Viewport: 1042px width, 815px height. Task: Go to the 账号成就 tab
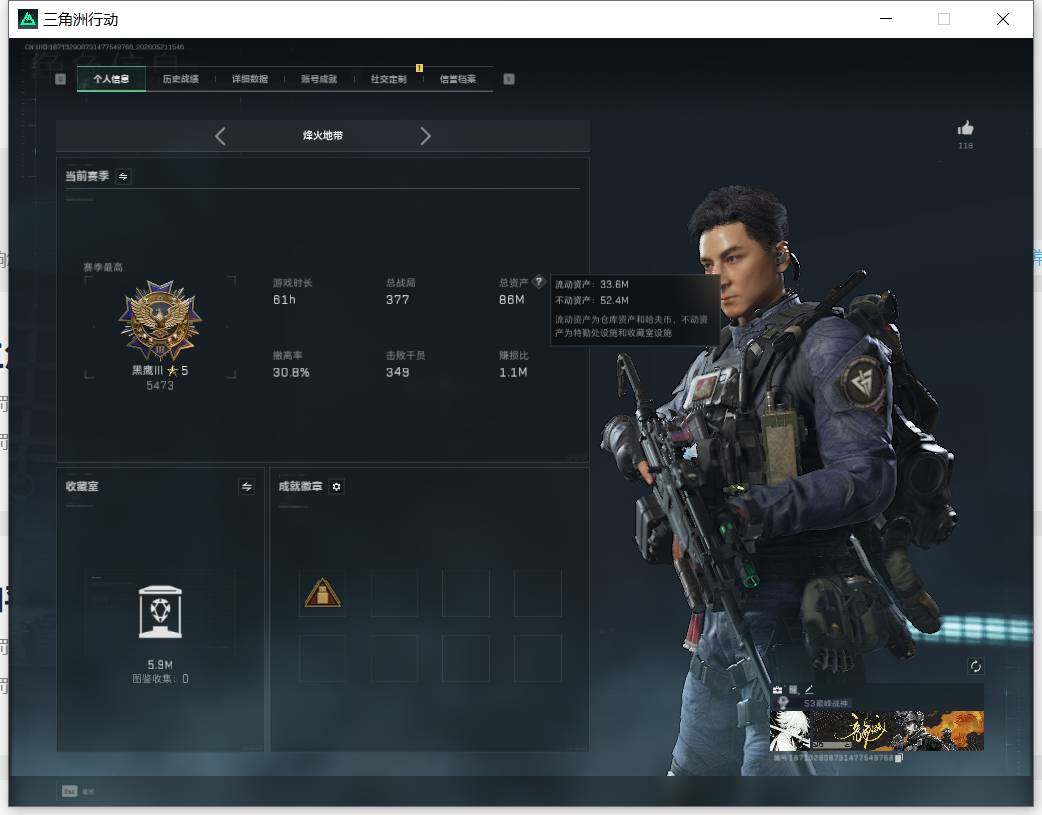coord(319,79)
